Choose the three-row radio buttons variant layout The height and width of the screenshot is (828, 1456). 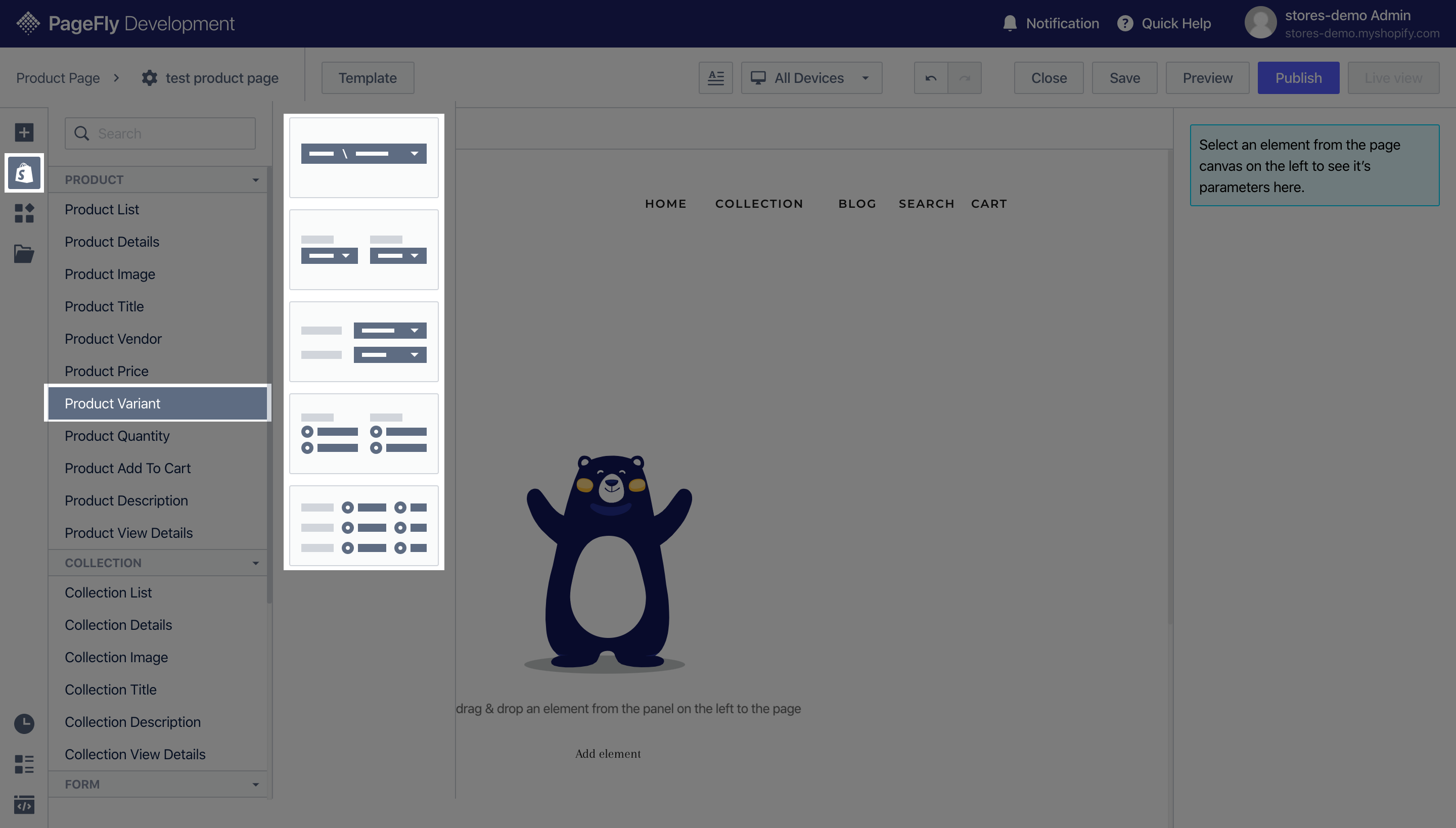point(364,526)
